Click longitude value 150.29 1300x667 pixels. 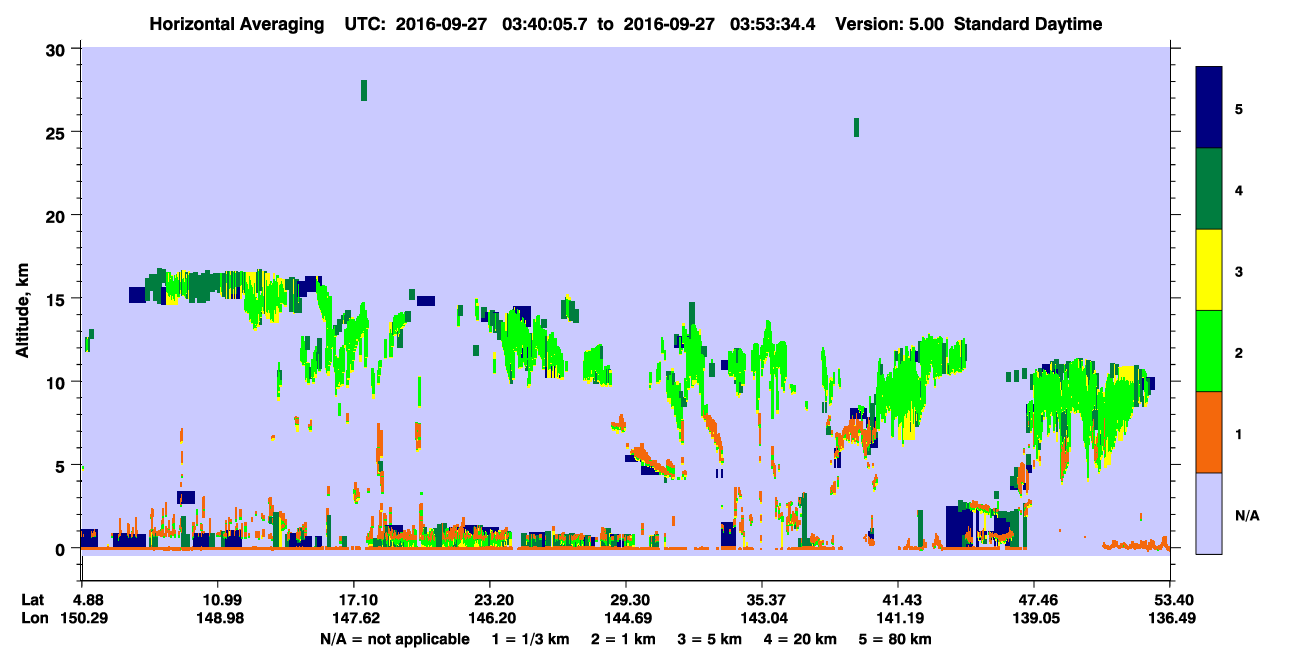[x=83, y=618]
